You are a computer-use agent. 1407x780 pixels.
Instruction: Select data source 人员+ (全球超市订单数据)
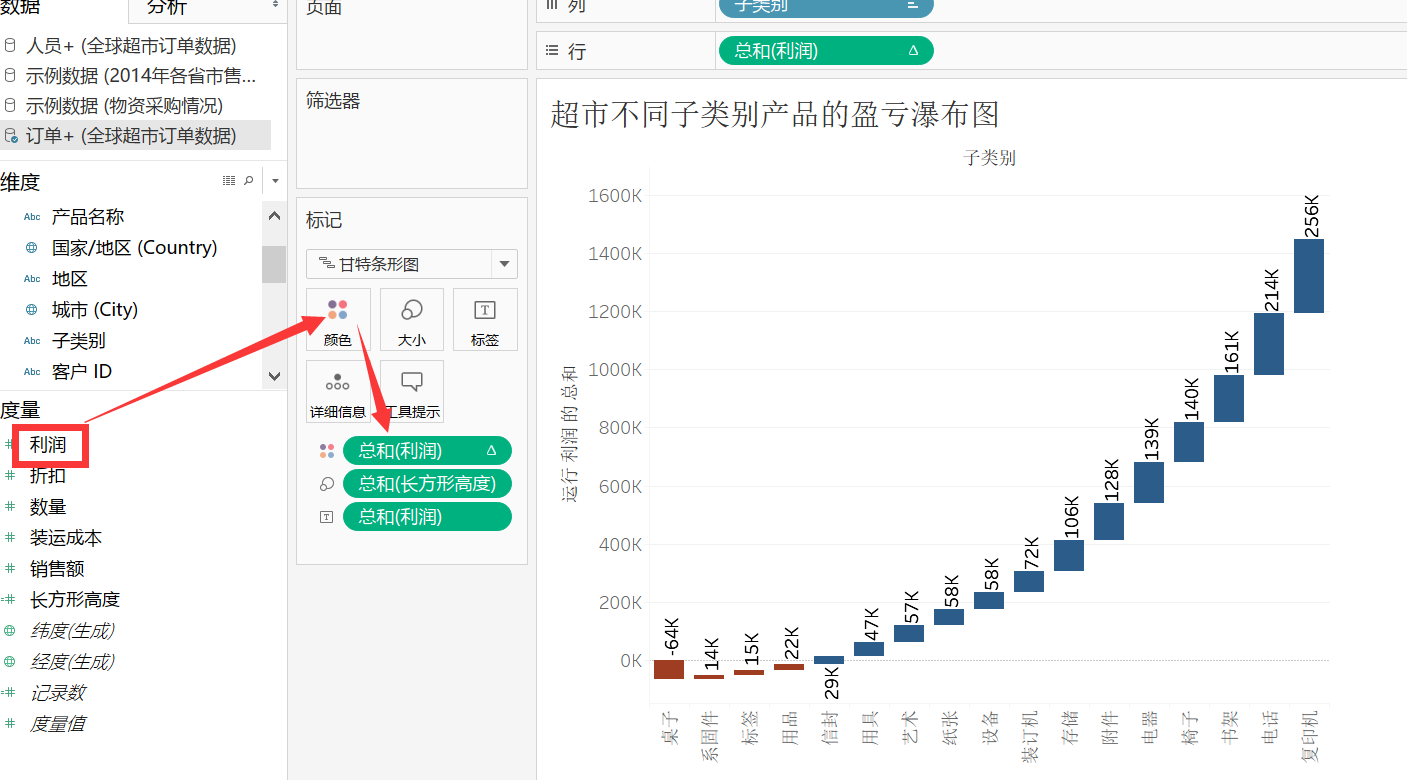(131, 46)
